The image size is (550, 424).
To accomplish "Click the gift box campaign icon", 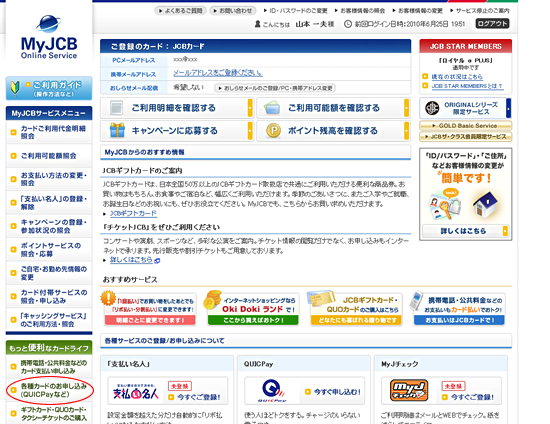I will [117, 130].
